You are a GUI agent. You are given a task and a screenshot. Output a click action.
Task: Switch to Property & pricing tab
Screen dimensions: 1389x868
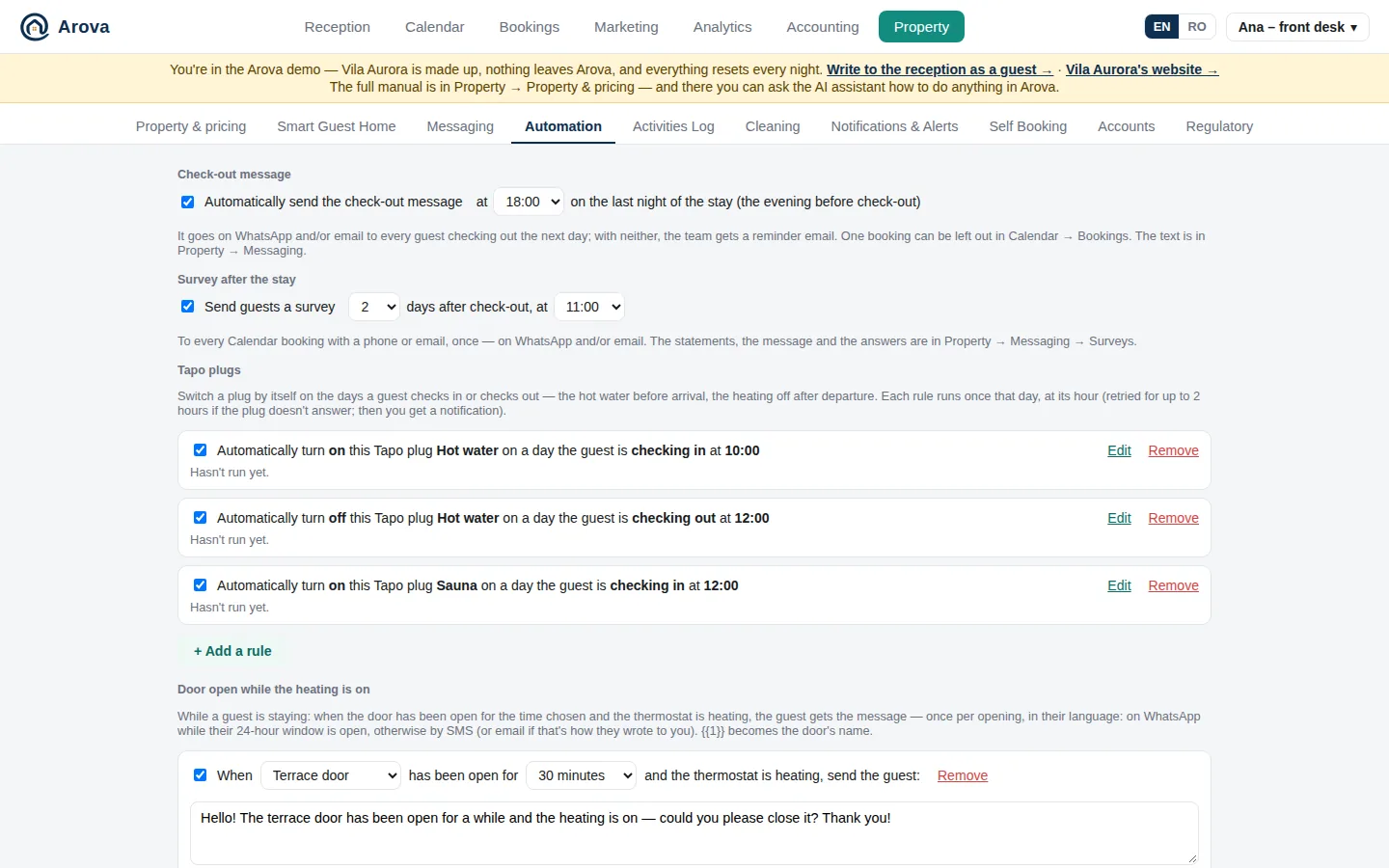coord(191,126)
